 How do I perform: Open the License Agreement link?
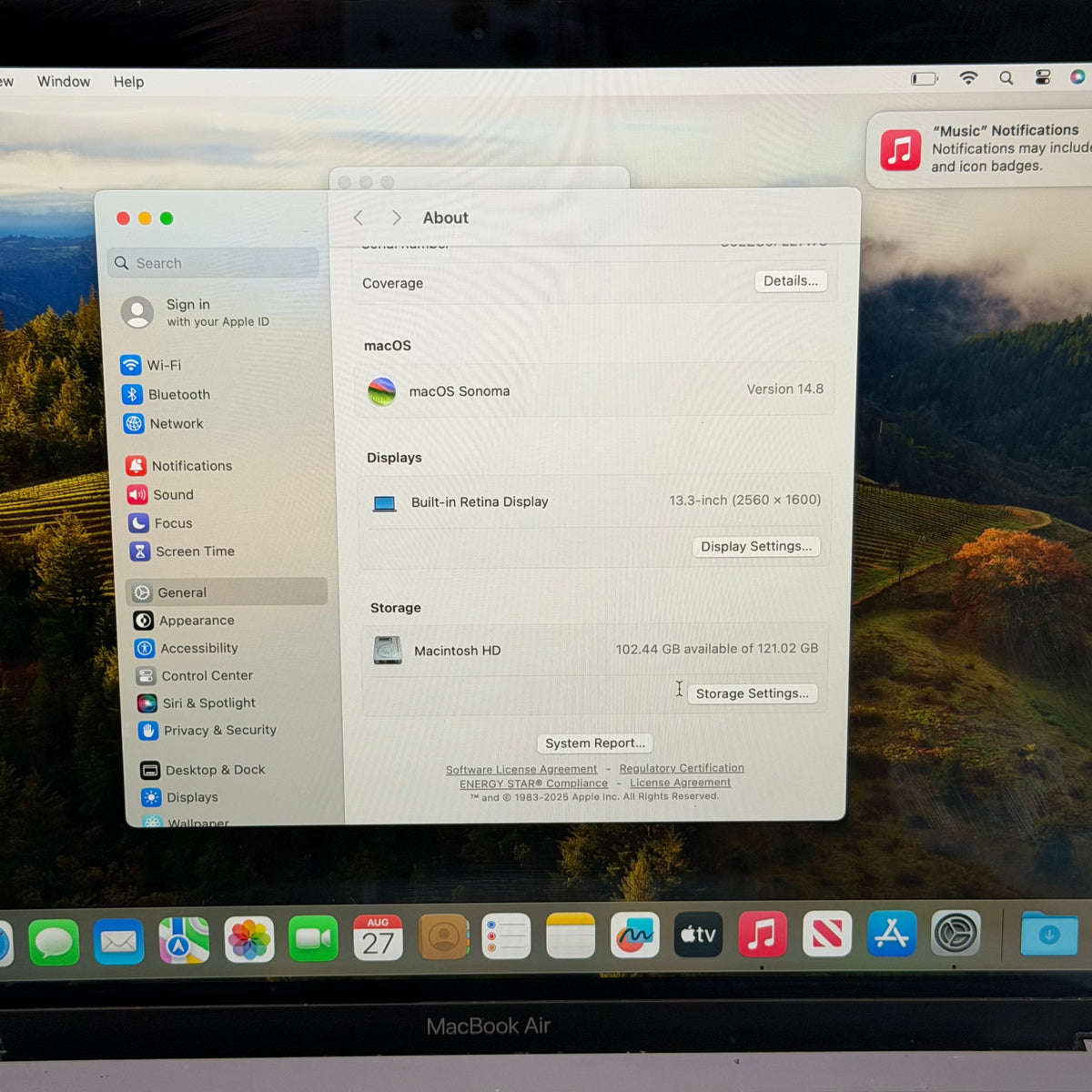pyautogui.click(x=681, y=783)
